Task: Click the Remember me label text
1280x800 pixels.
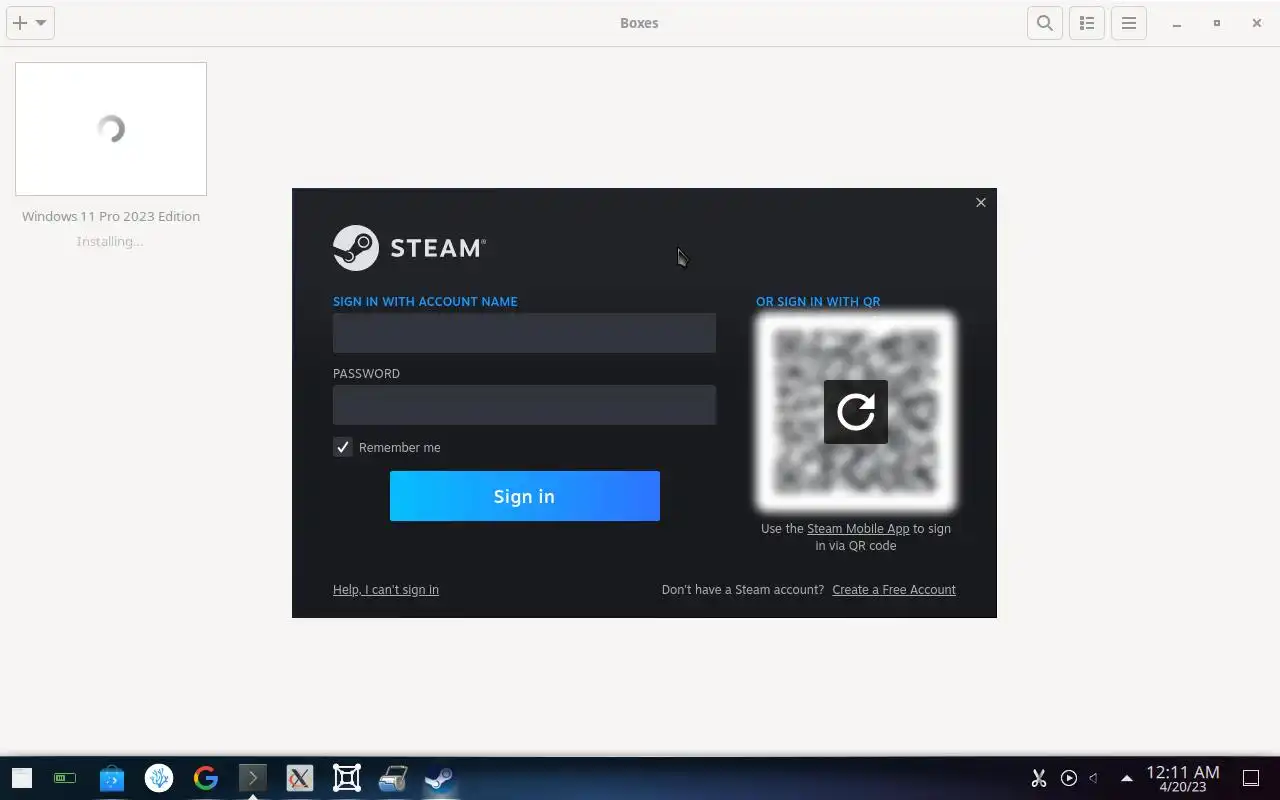Action: (400, 448)
